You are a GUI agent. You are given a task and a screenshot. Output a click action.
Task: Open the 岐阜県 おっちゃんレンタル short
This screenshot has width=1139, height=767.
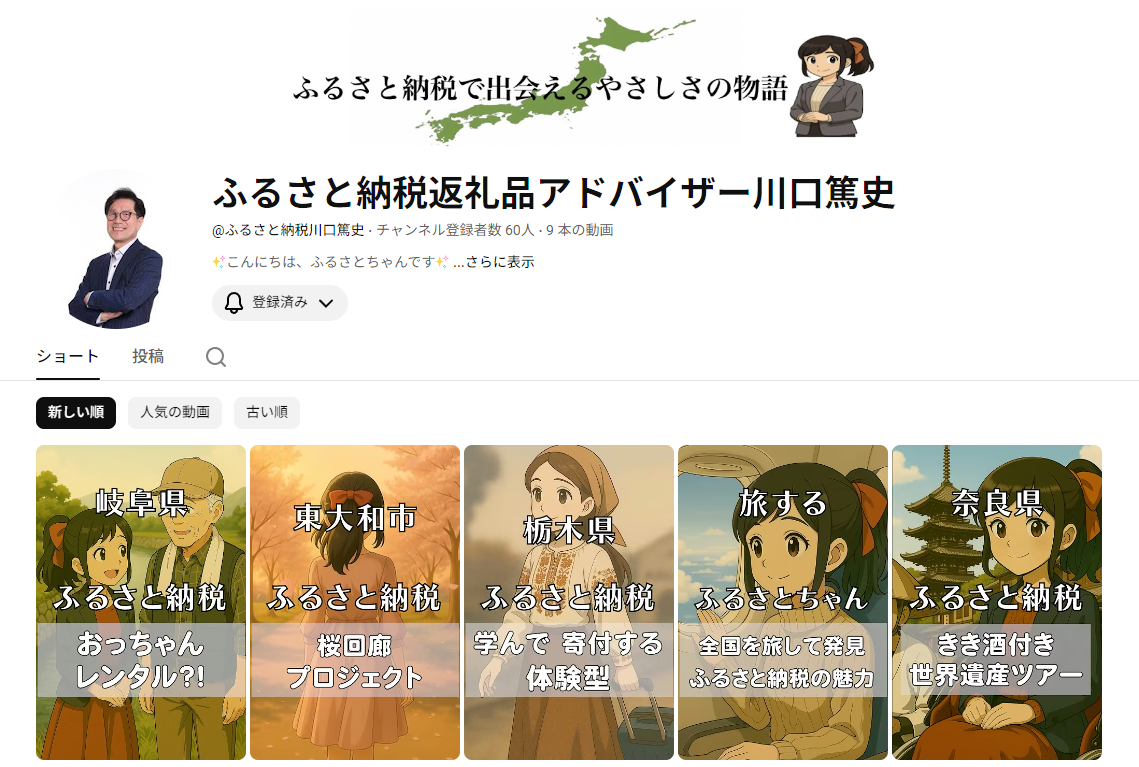coord(141,602)
